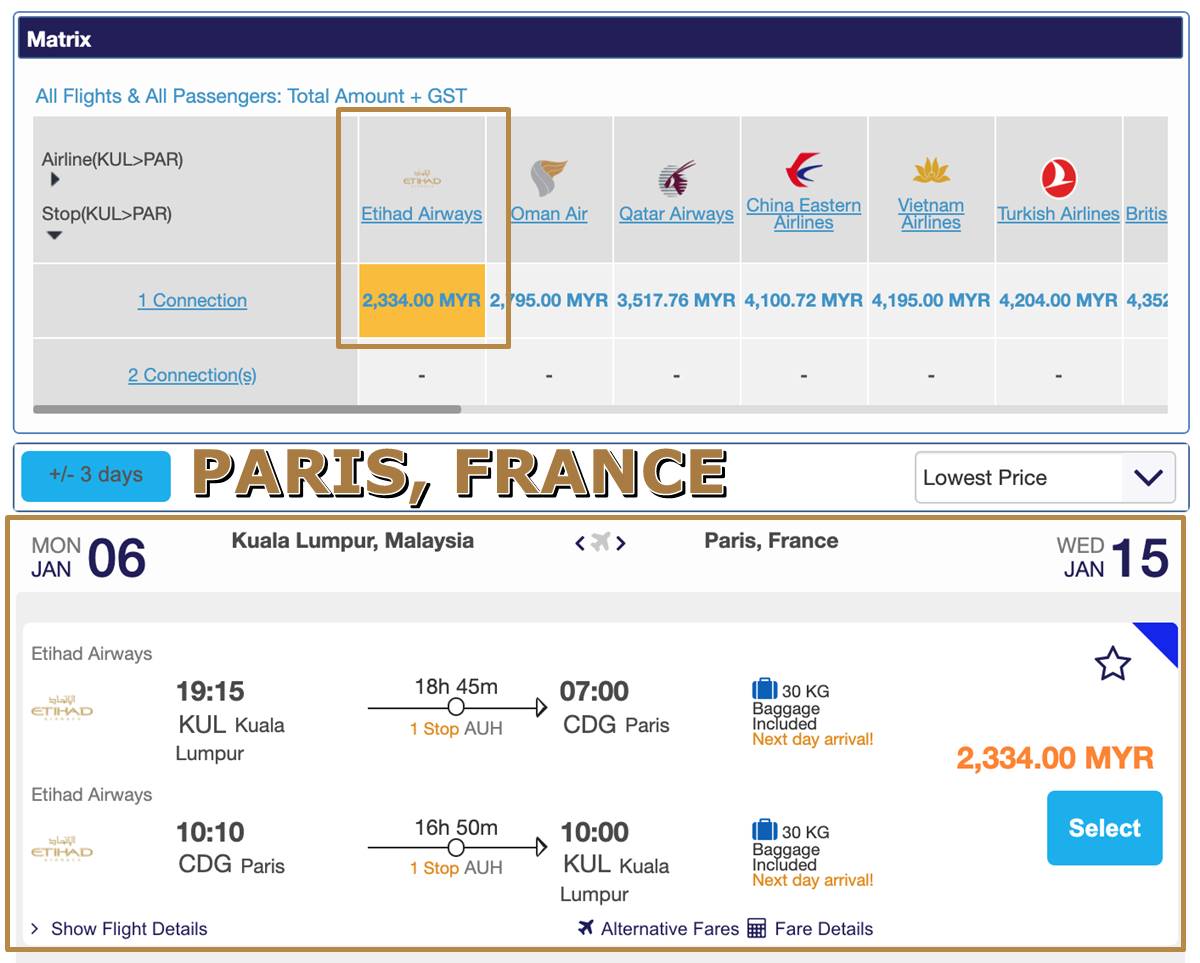Screen dimensions: 1200x963
Task: Select the 4,204.00 MYR Turkish Airlines fare
Action: coord(1058,300)
